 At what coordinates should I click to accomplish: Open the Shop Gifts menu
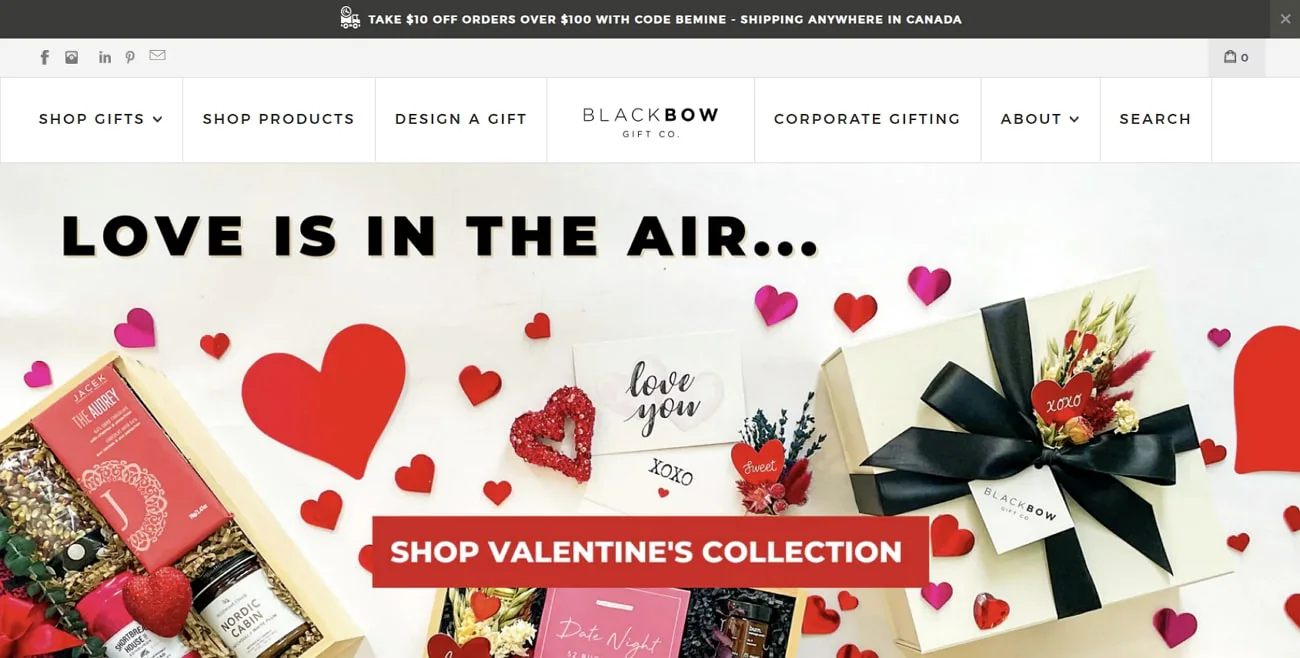[x=92, y=119]
